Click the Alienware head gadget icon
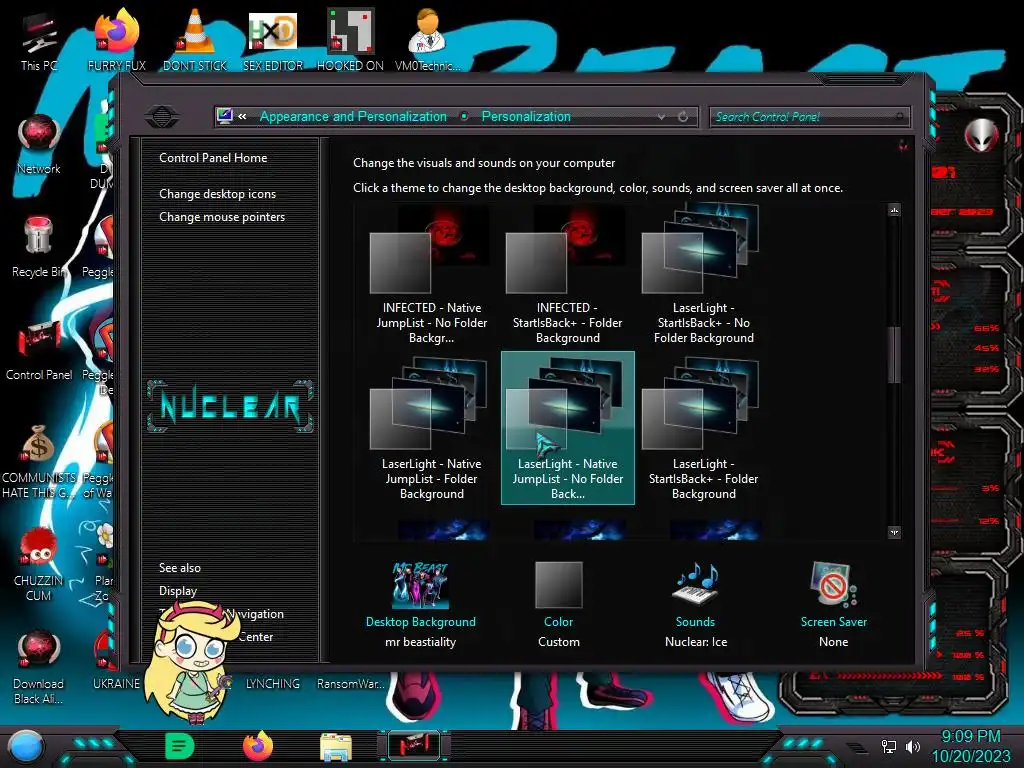Screen dimensions: 1024x768 (981, 136)
